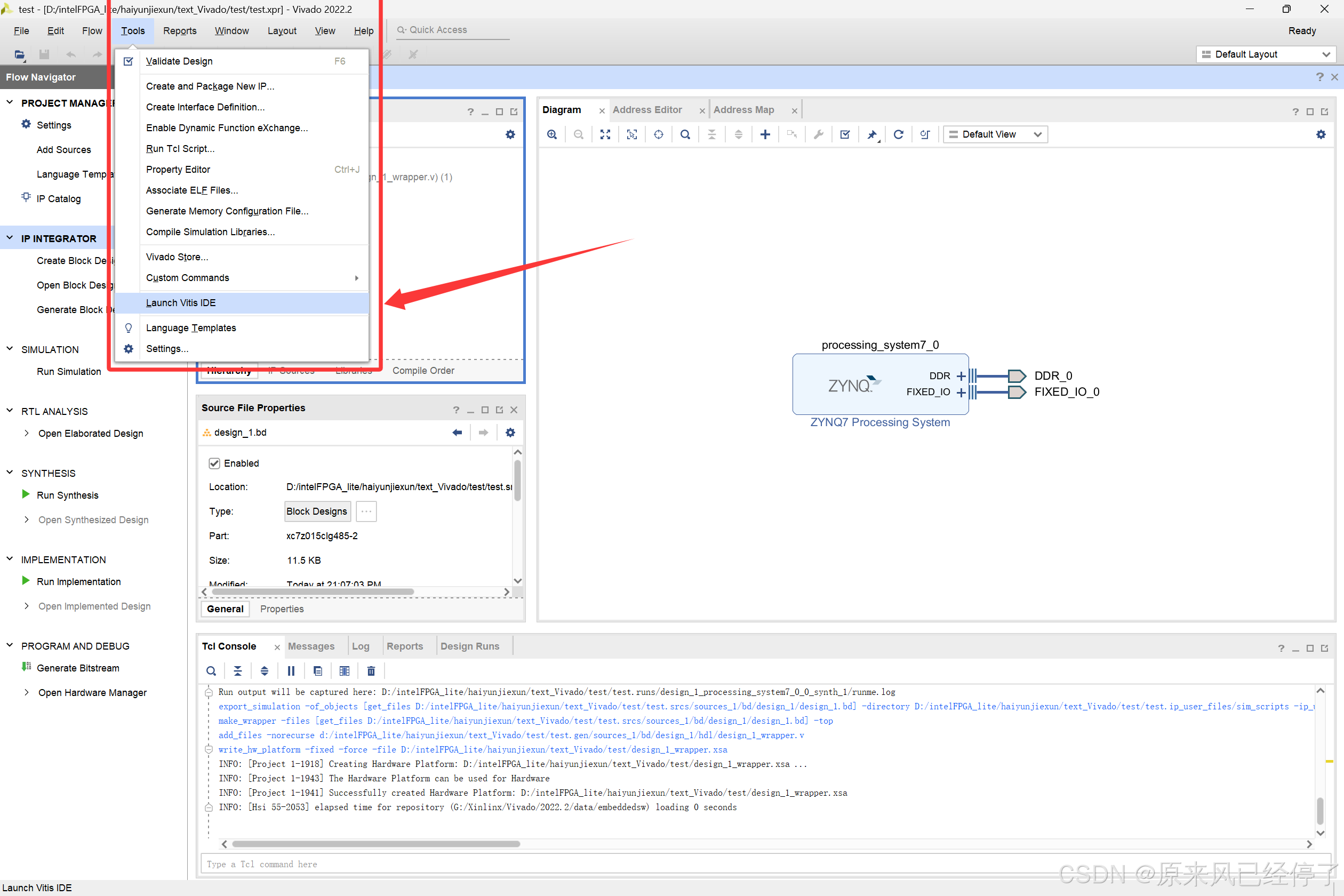Expand Open Elaborated Design
Image resolution: width=1344 pixels, height=896 pixels.
click(26, 433)
